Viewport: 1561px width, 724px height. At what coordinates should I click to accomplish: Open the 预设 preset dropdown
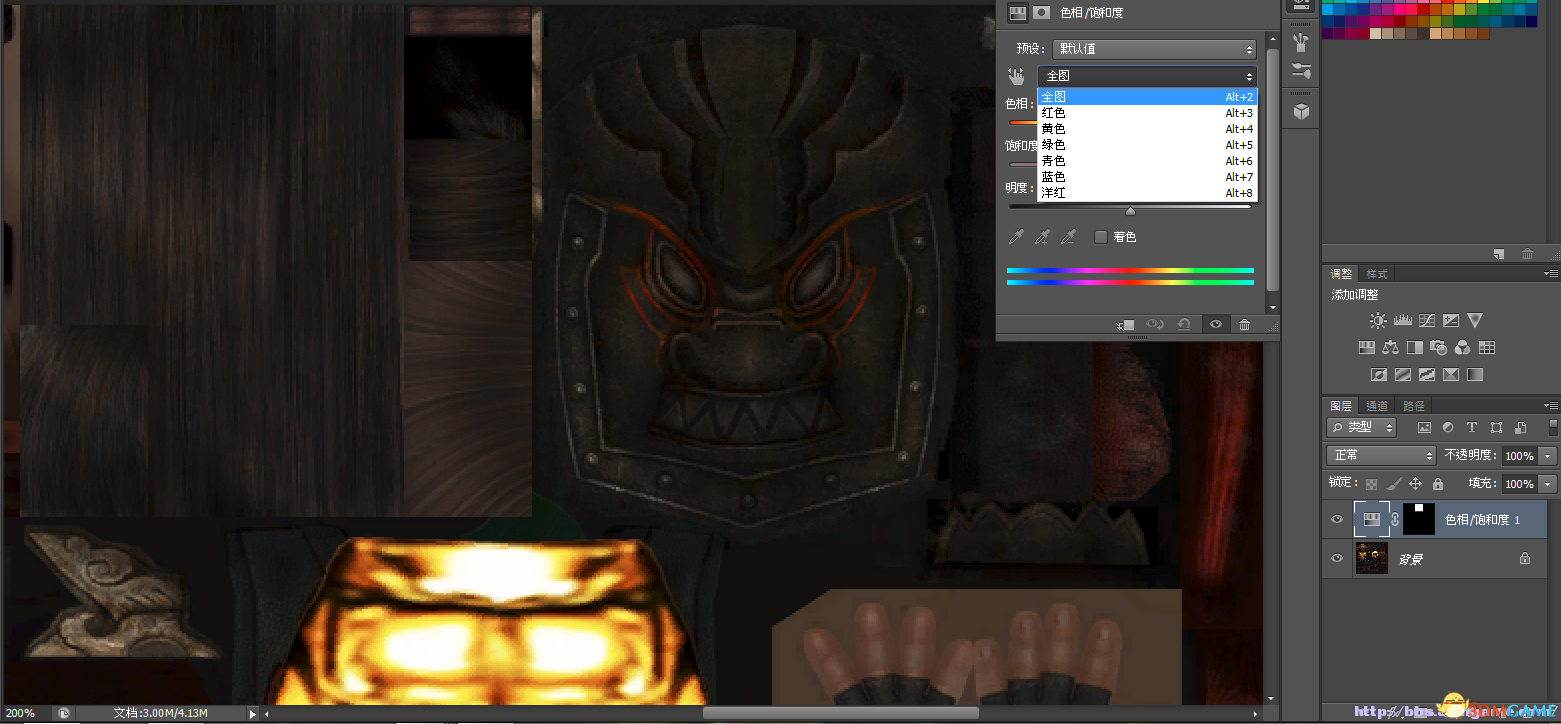pos(1153,49)
